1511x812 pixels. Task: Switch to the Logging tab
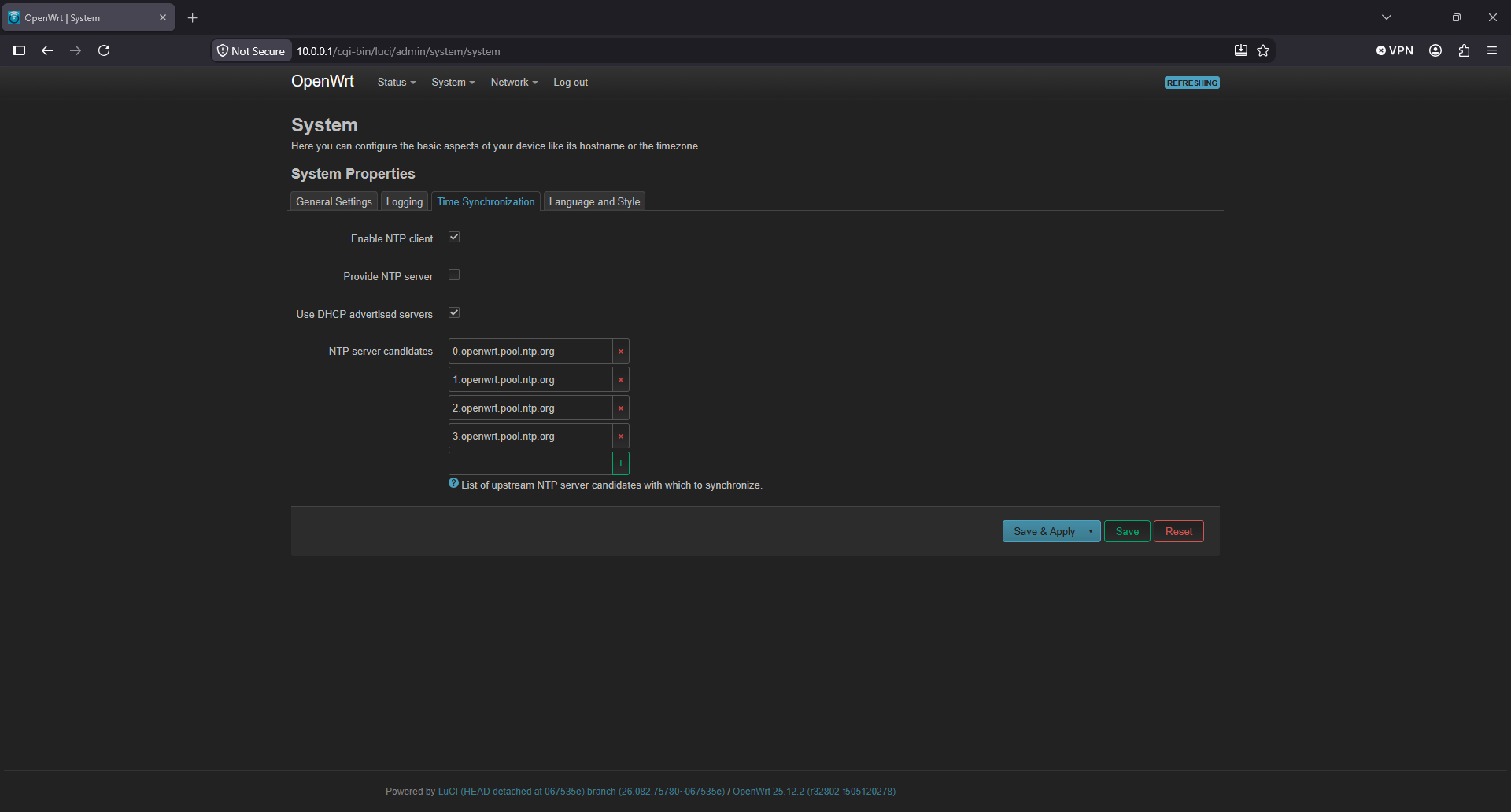pyautogui.click(x=405, y=202)
